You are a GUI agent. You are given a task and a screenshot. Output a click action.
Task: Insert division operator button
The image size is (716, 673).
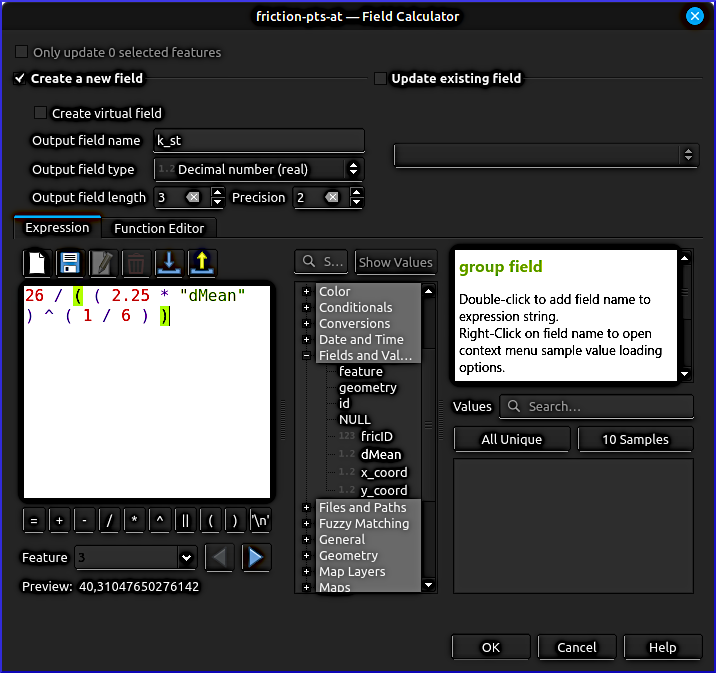click(110, 521)
